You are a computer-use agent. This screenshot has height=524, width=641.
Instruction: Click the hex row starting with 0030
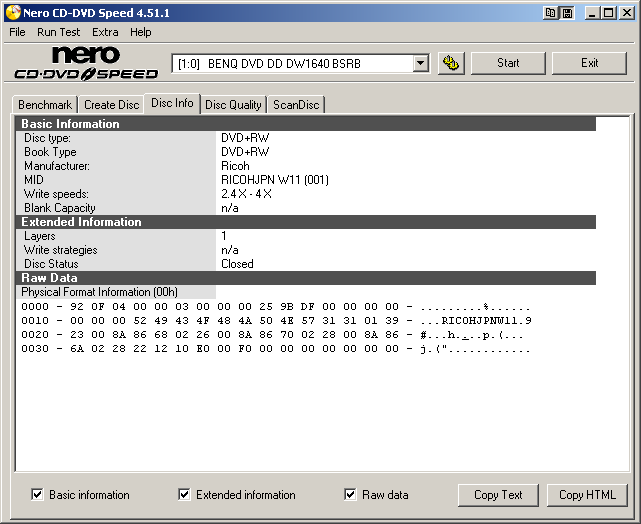[x=276, y=349]
